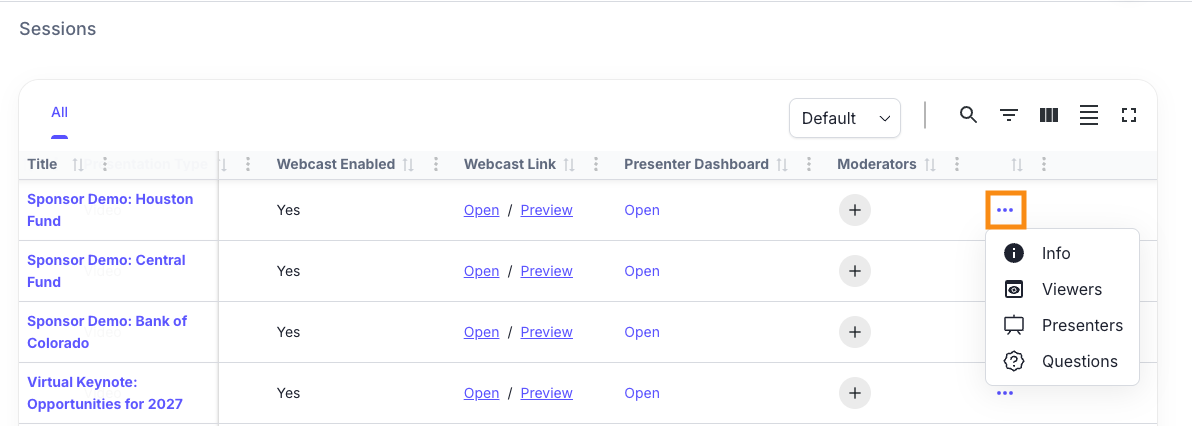This screenshot has width=1192, height=426.
Task: Open Webcast Link column options menu
Action: tap(595, 164)
